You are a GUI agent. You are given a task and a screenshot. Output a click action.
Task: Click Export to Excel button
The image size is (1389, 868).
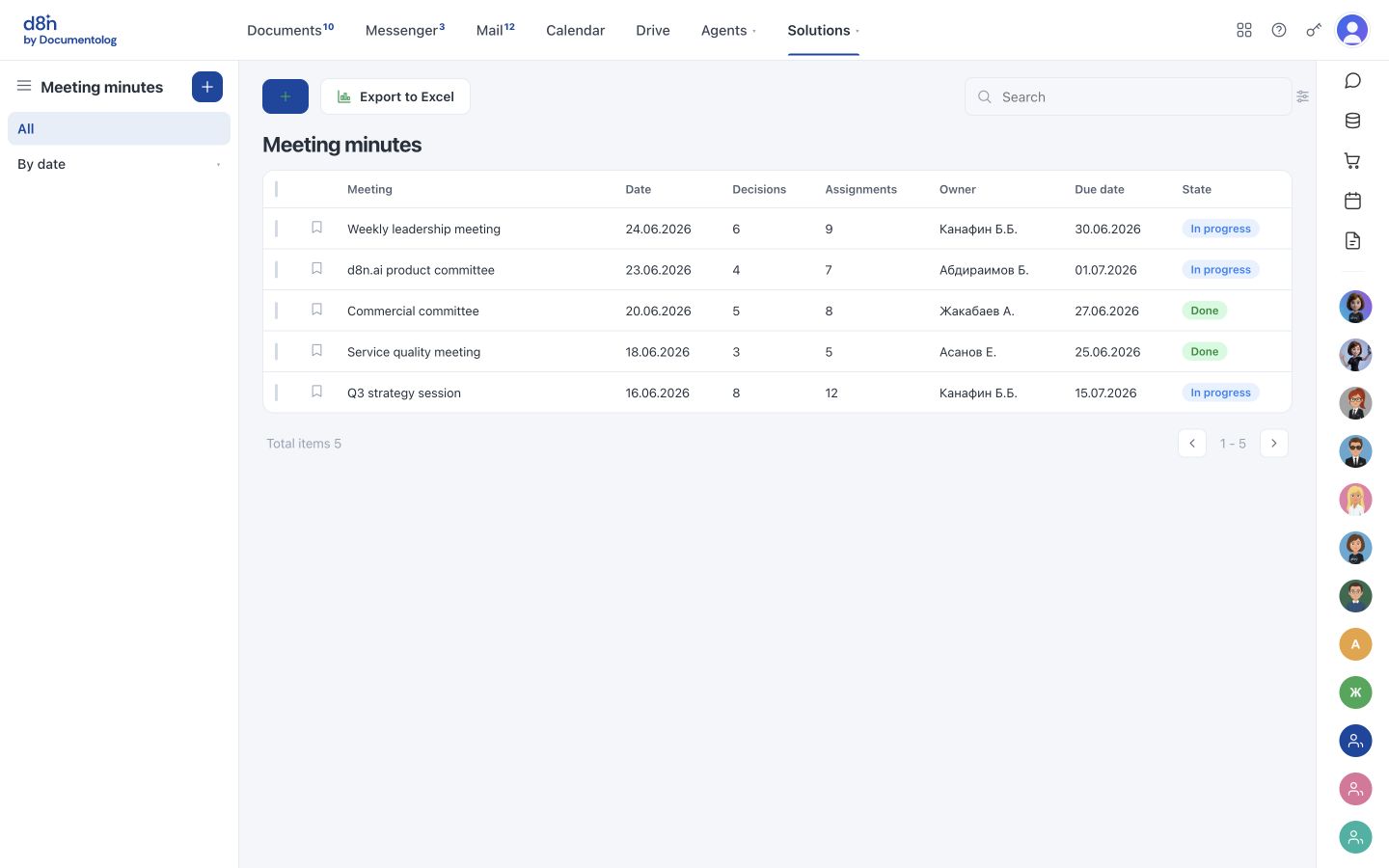[x=395, y=96]
